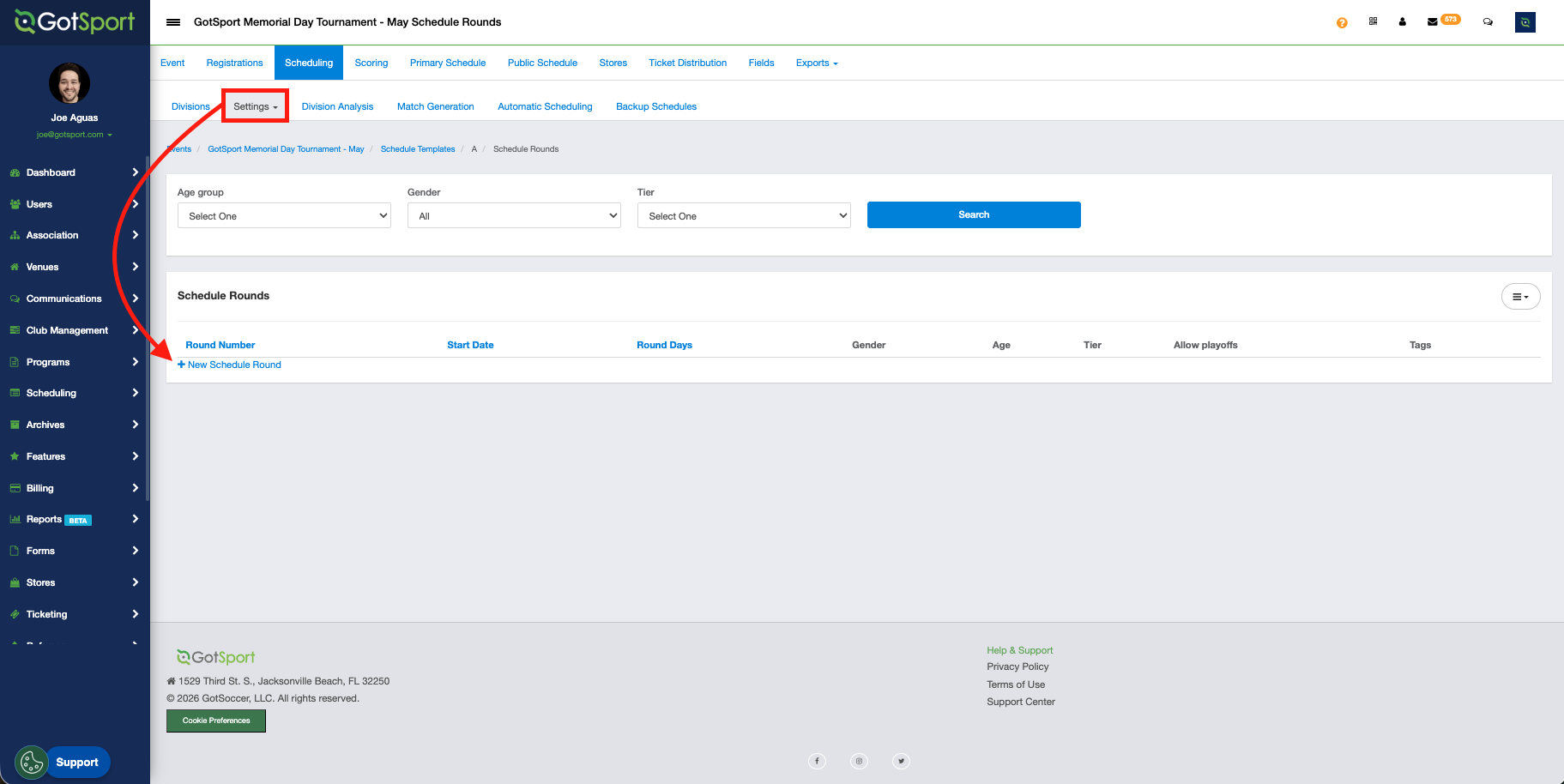Open the Match Generation tab
Screen dimensions: 1564x784
pos(435,106)
